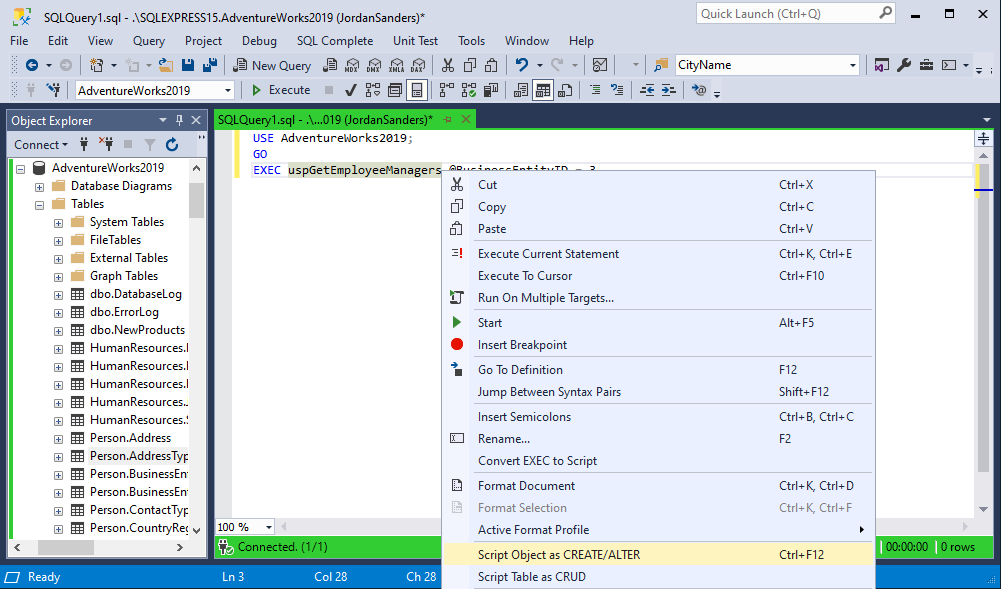Navigate backward with the blue back arrow
This screenshot has width=1001, height=589.
pyautogui.click(x=31, y=65)
